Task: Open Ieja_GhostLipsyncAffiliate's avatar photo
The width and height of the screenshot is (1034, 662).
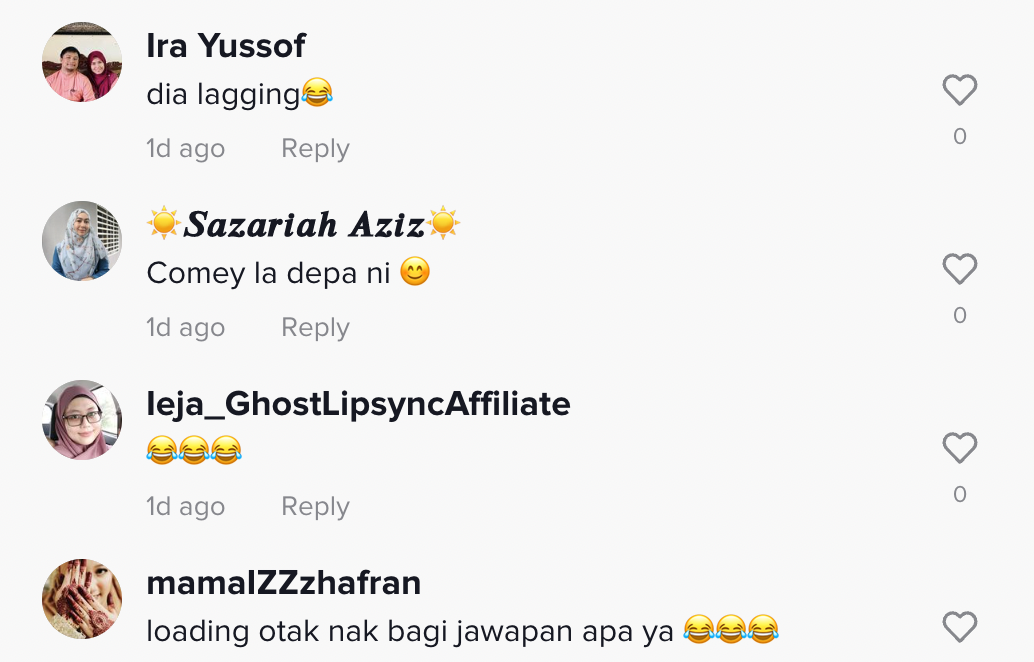Action: click(82, 420)
